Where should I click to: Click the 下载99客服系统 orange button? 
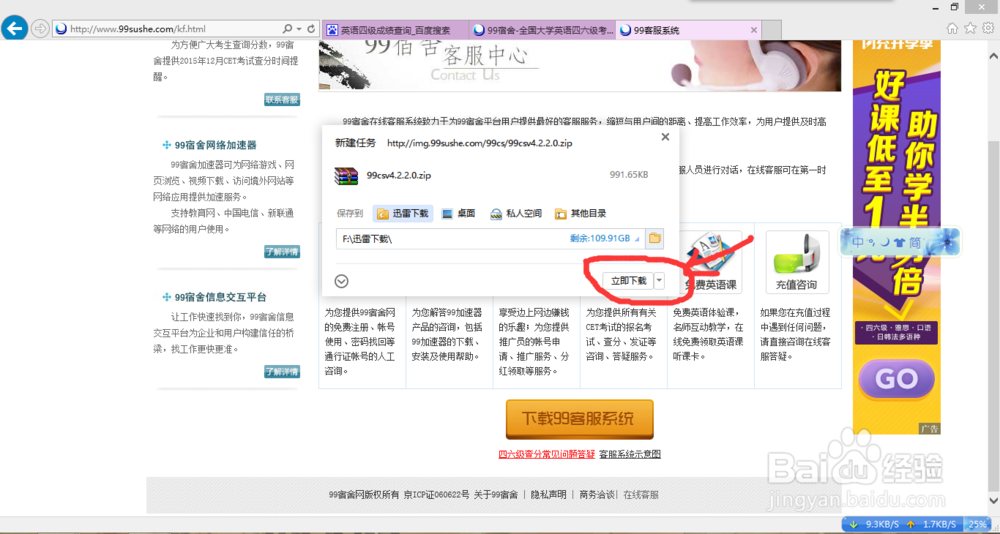coord(580,419)
